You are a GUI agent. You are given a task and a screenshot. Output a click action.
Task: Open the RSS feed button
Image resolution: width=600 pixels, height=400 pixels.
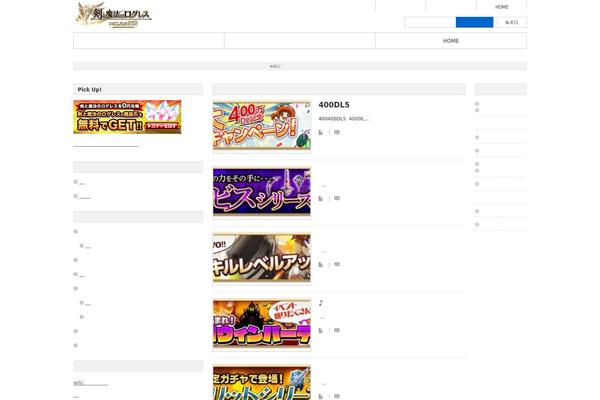pyautogui.click(x=510, y=22)
